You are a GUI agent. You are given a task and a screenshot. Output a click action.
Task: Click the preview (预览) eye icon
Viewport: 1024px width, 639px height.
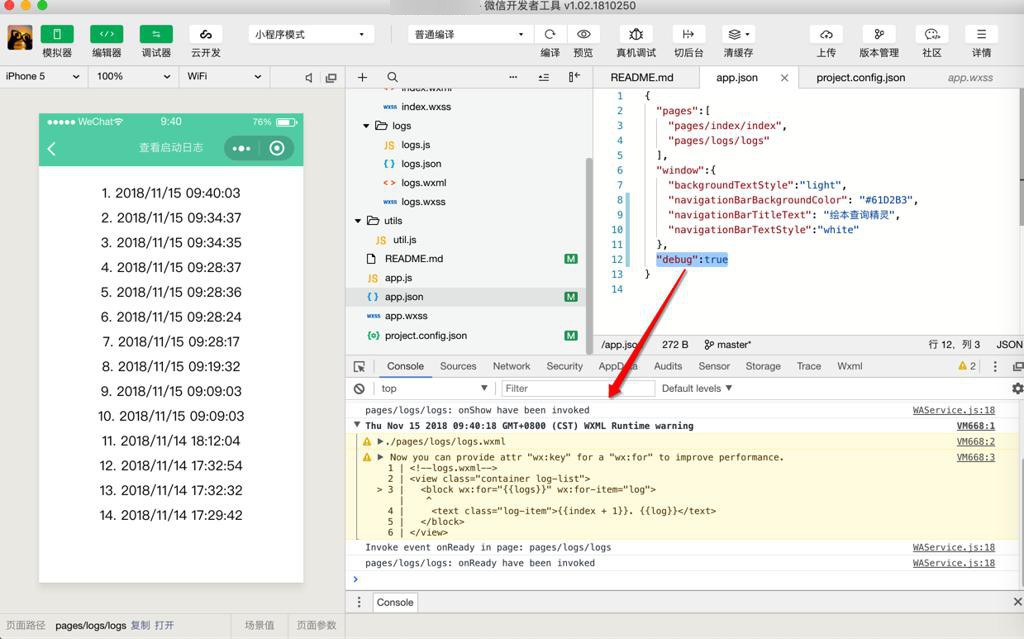(583, 34)
